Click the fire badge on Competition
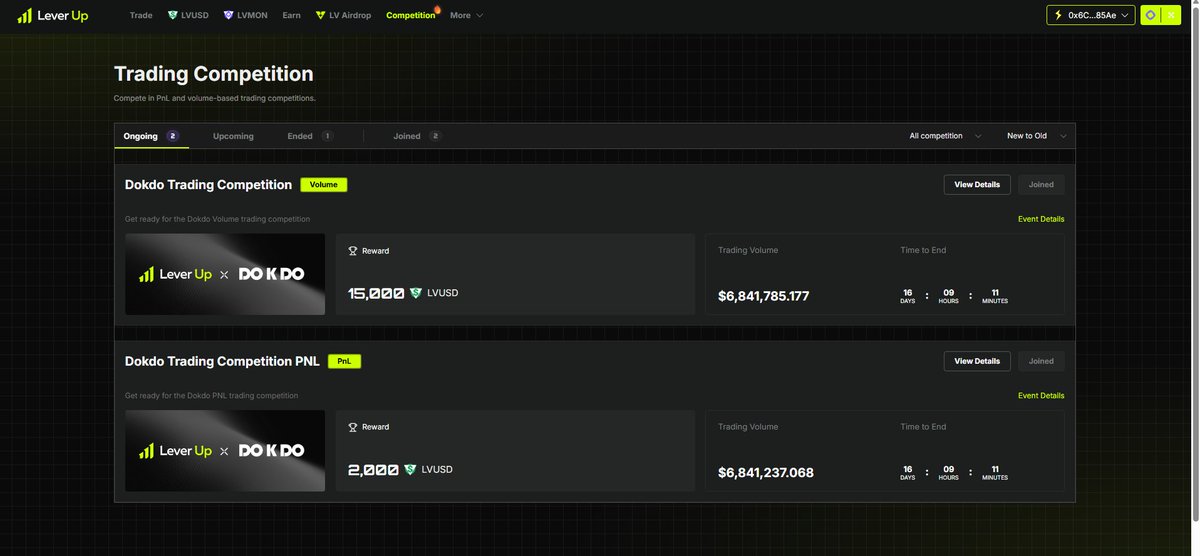 click(x=437, y=9)
